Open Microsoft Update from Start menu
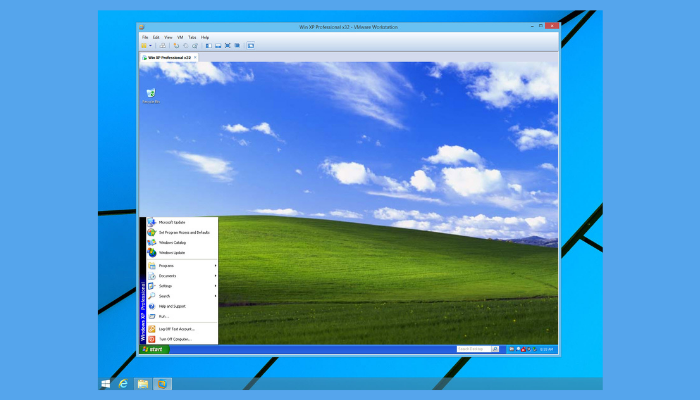This screenshot has width=700, height=400. pyautogui.click(x=182, y=222)
